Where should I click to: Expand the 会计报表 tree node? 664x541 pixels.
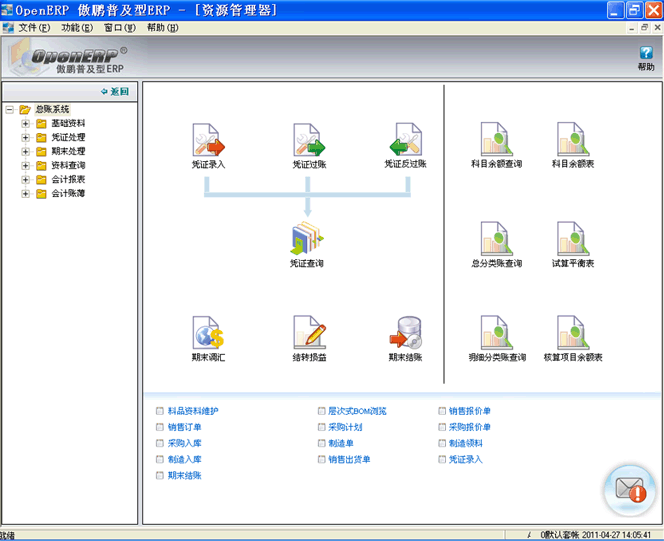coord(25,180)
